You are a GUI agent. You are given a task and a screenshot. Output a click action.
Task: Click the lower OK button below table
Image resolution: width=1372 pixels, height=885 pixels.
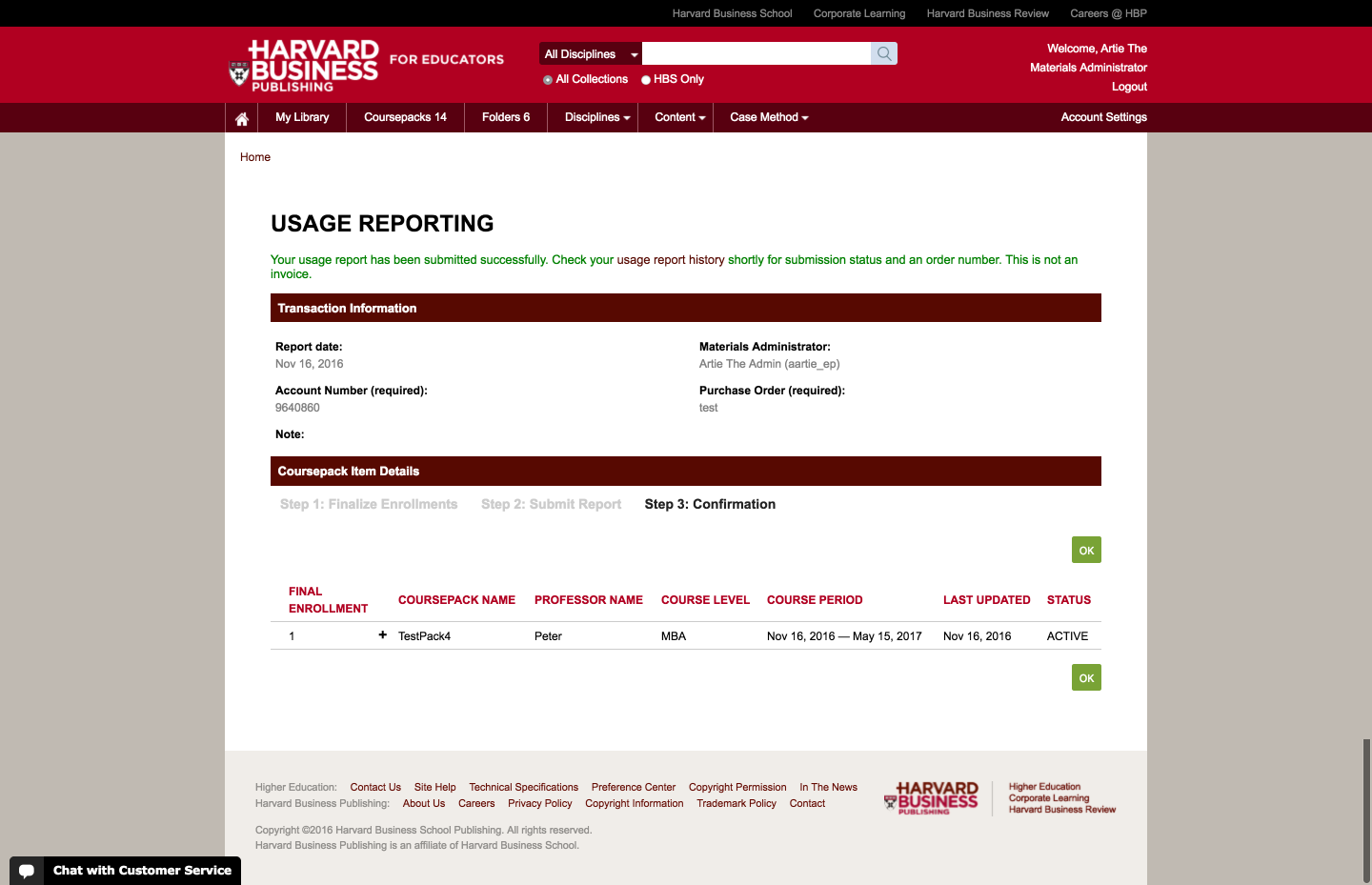point(1086,678)
